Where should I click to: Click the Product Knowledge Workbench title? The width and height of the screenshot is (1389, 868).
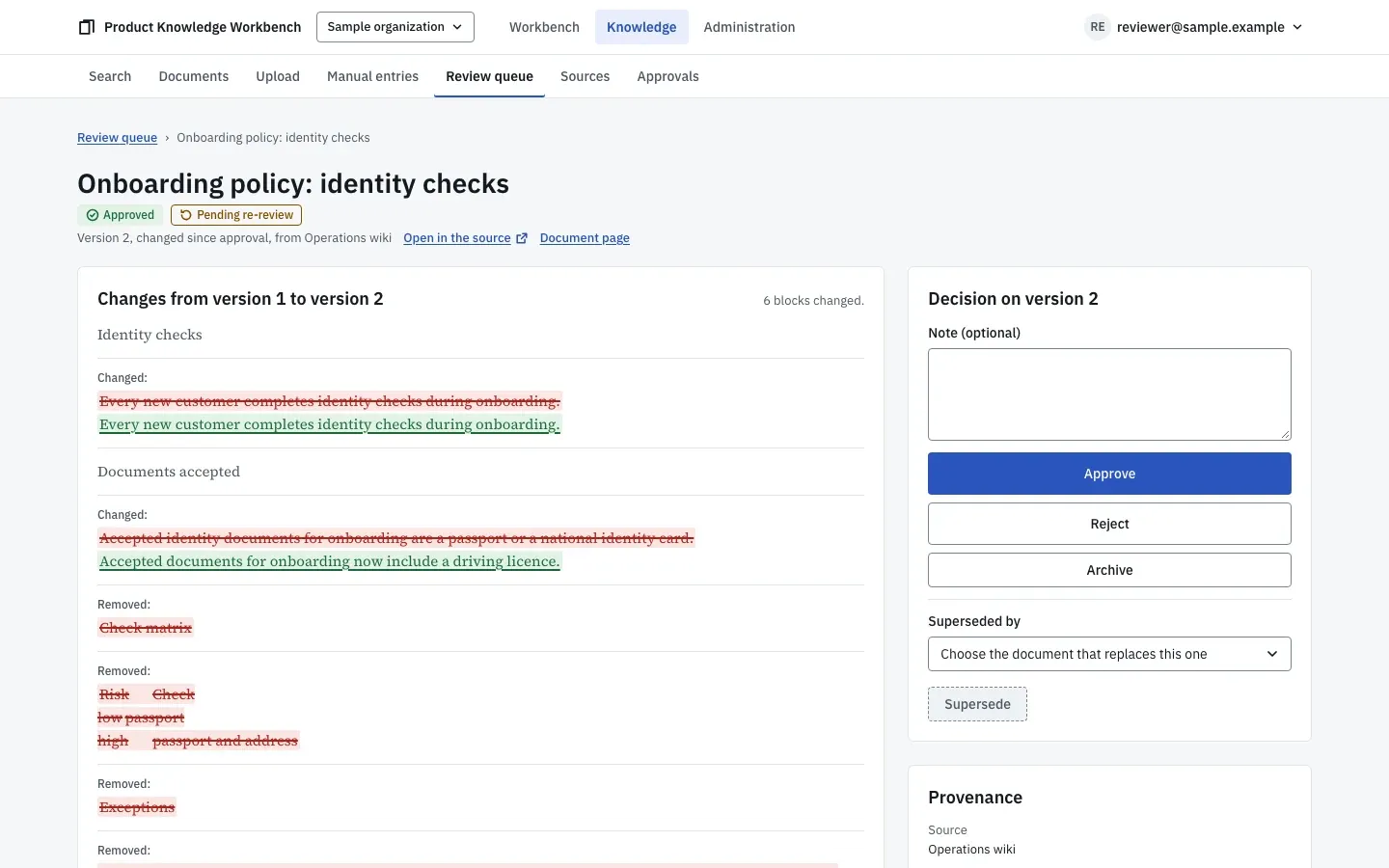[x=203, y=27]
